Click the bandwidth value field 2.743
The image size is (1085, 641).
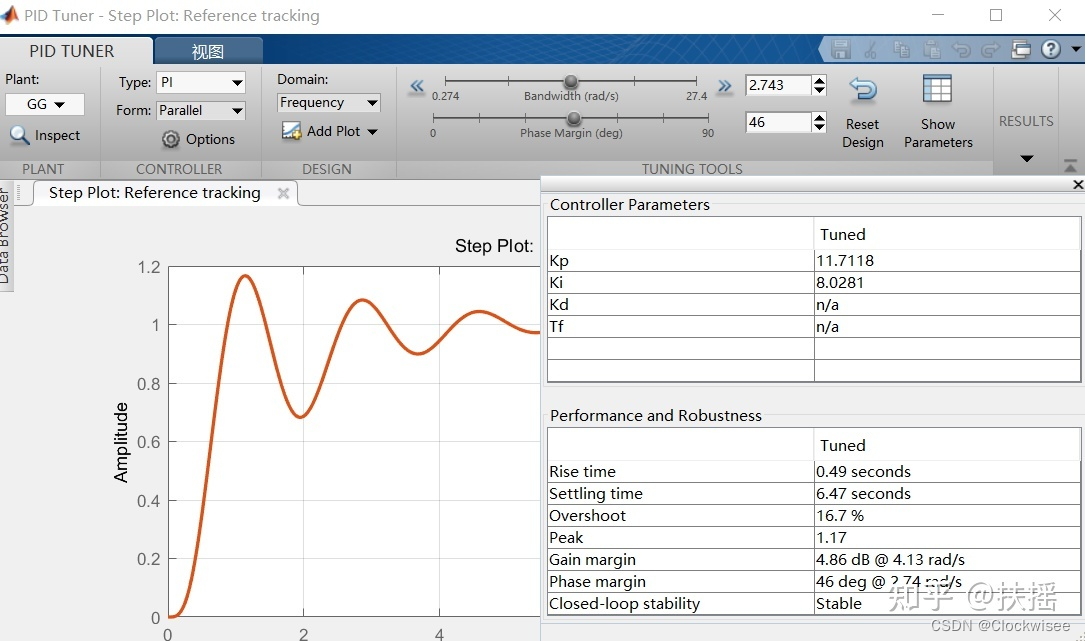coord(777,85)
